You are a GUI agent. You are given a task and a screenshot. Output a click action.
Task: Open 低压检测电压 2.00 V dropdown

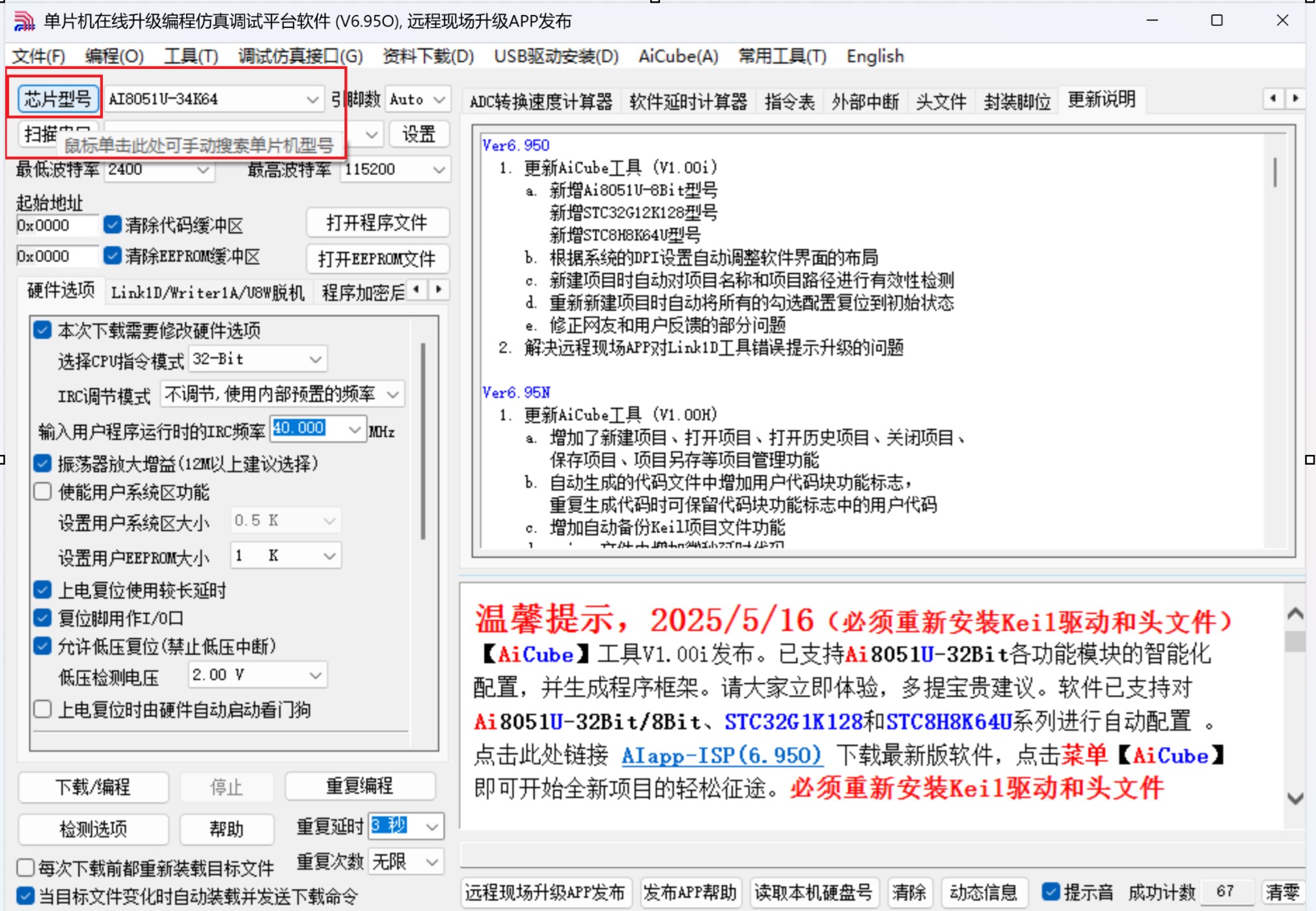258,675
